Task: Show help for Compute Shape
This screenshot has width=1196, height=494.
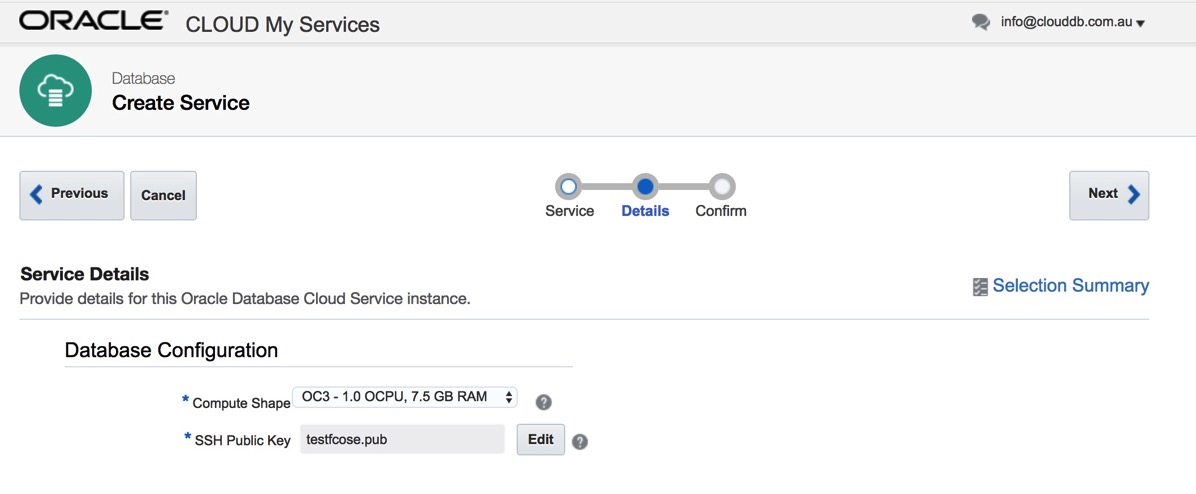Action: click(x=544, y=402)
